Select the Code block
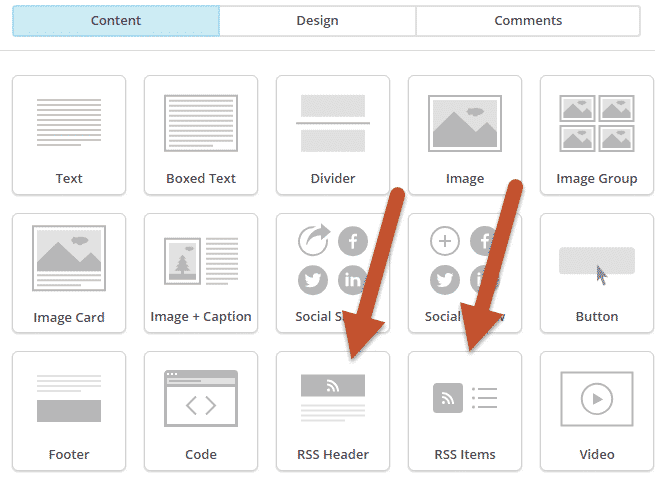This screenshot has height=493, width=655. 201,411
